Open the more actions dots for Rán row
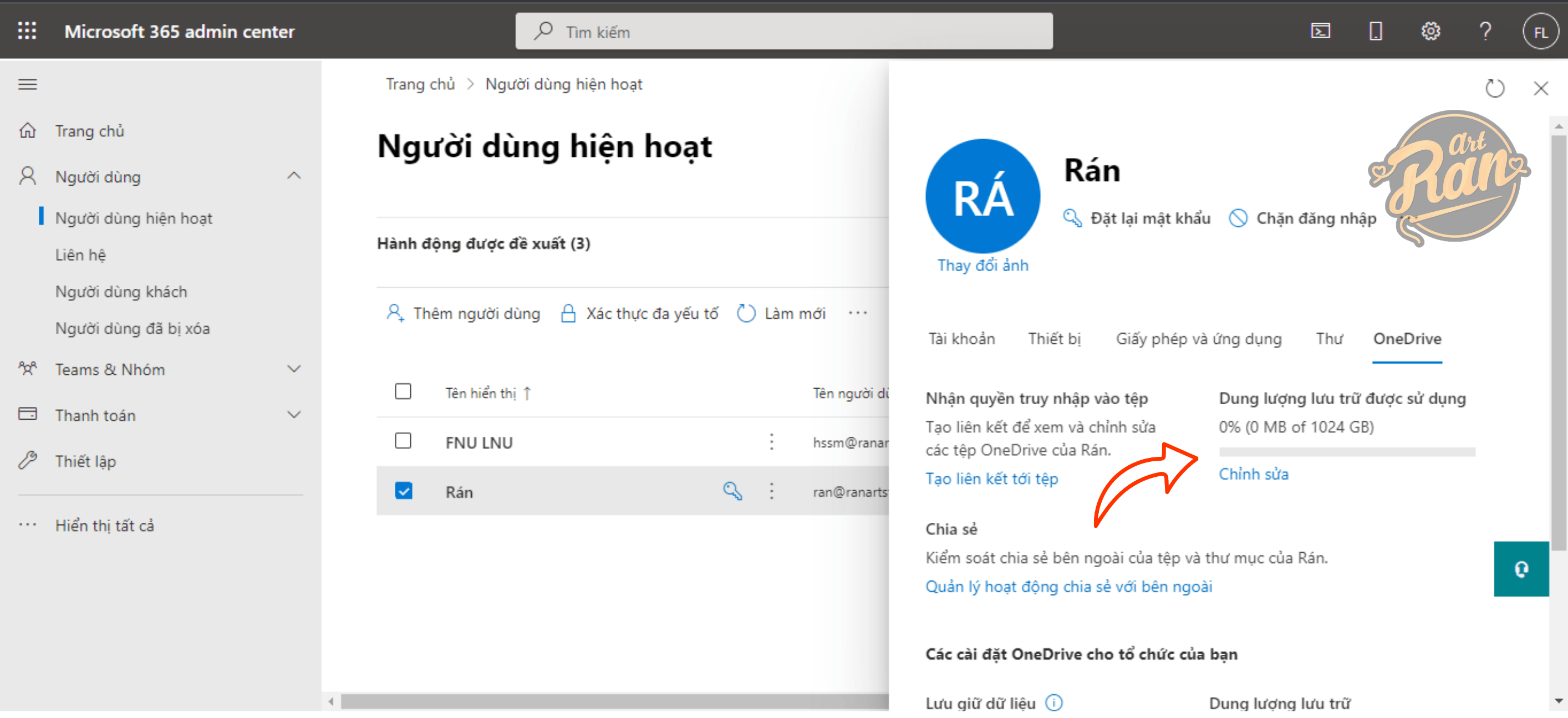1568x718 pixels. pos(771,491)
